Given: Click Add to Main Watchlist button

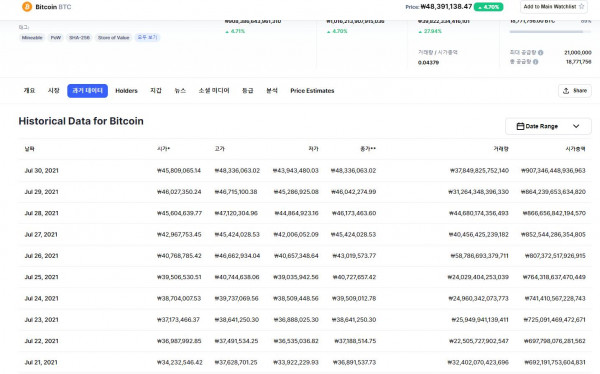Looking at the screenshot, I should tap(554, 7).
